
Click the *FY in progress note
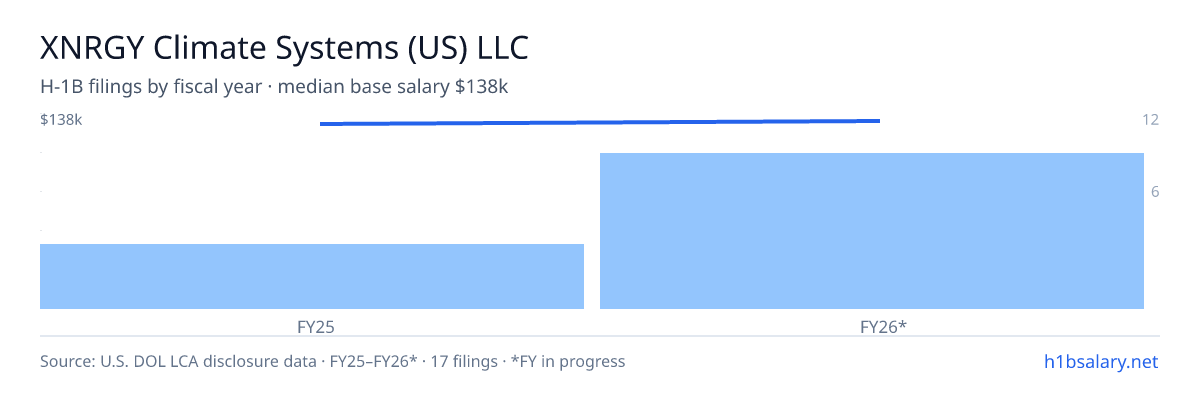(568, 361)
